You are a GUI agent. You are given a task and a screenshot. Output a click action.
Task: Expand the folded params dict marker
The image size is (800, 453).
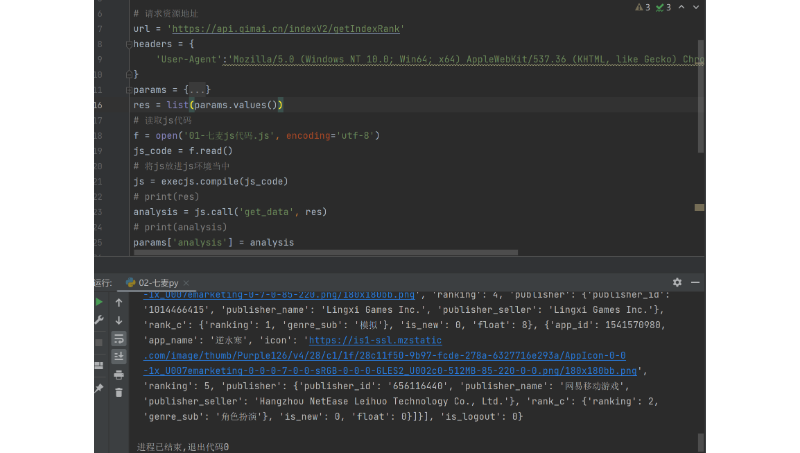click(129, 90)
